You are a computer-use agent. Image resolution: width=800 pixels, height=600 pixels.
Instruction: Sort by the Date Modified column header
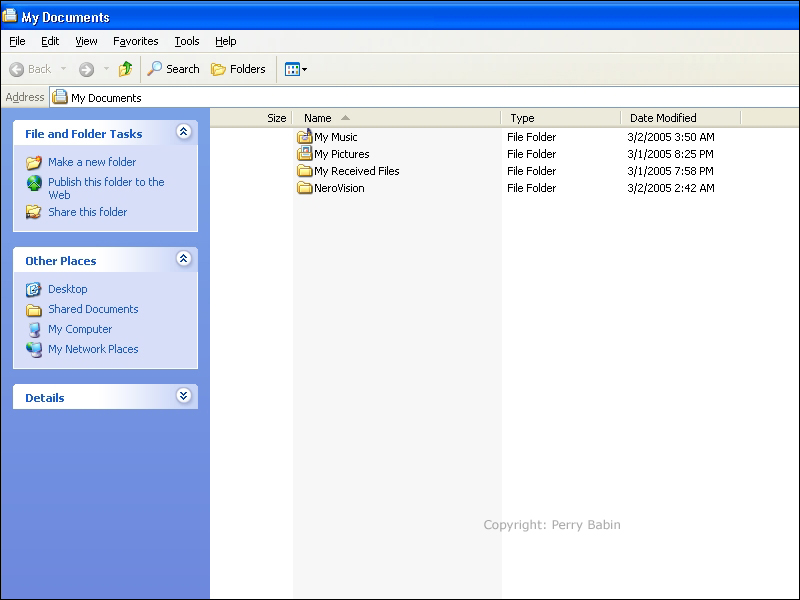[x=681, y=118]
